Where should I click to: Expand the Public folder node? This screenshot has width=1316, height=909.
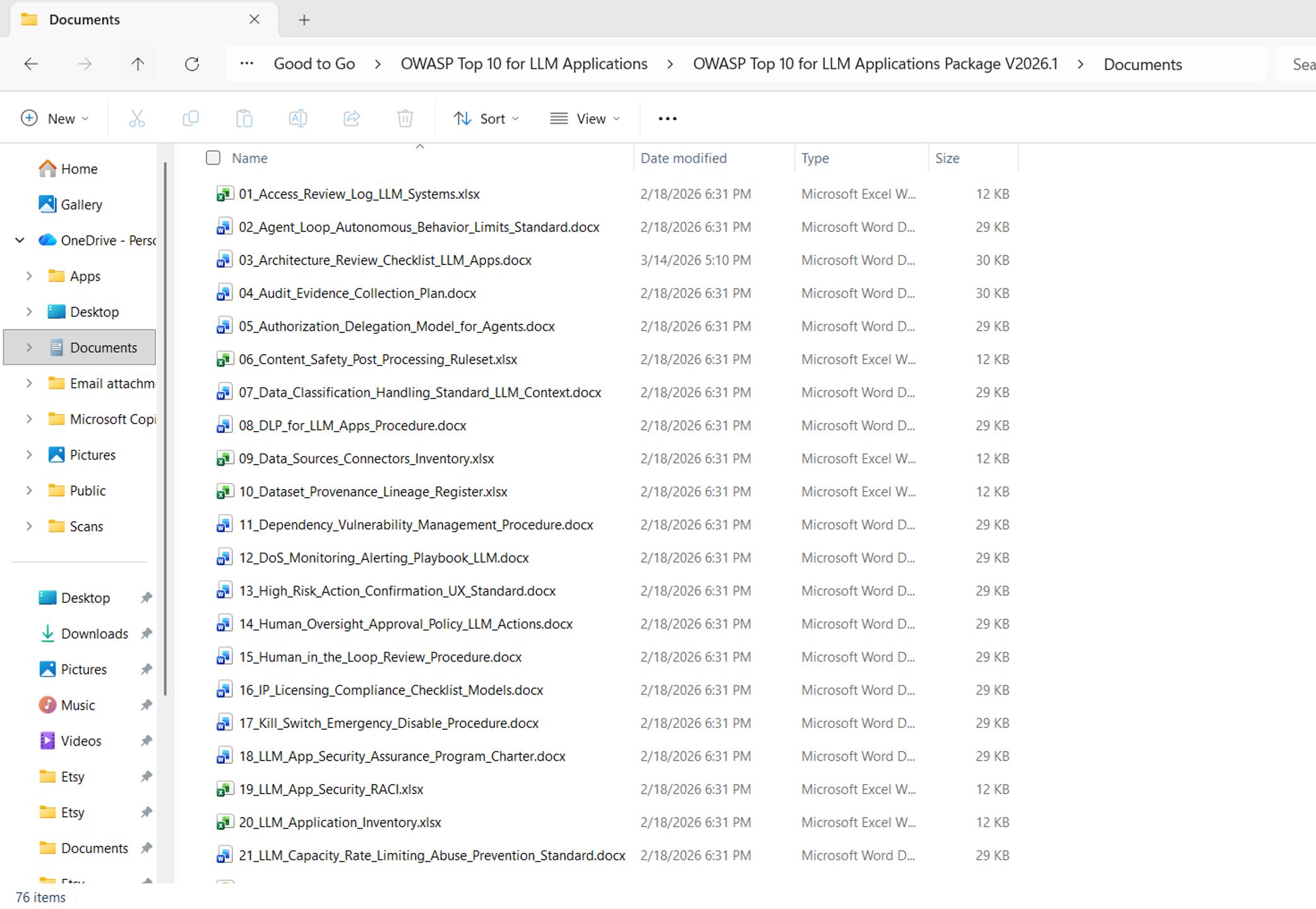coord(29,491)
